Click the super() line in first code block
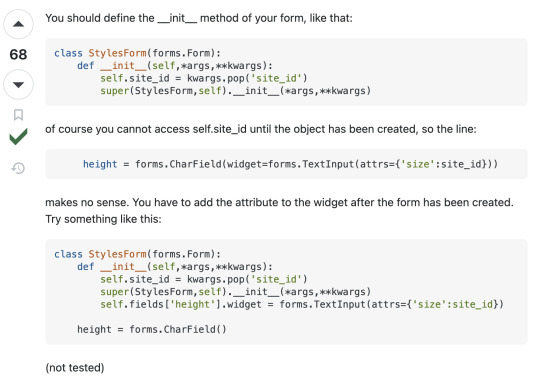 click(236, 91)
